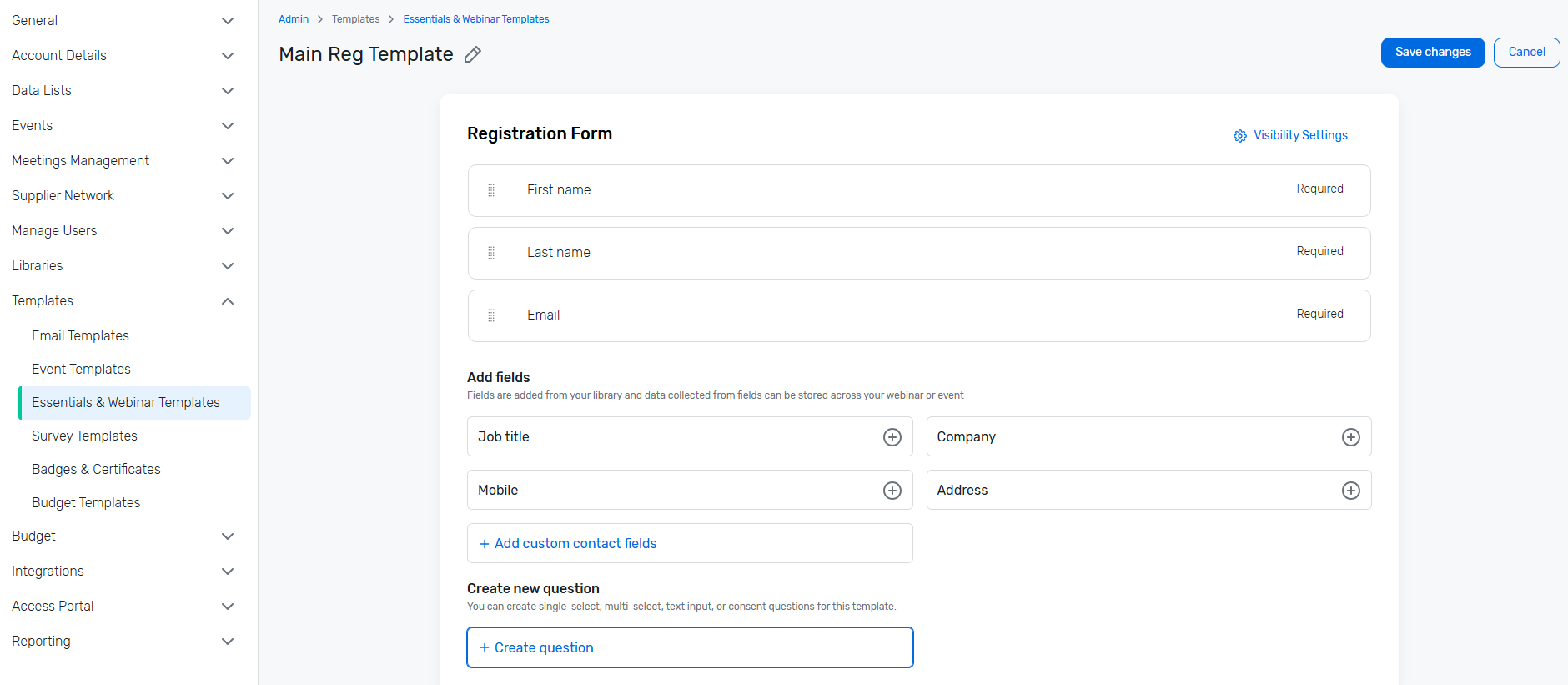Image resolution: width=1568 pixels, height=685 pixels.
Task: Open the Admin breadcrumb link
Action: point(294,19)
